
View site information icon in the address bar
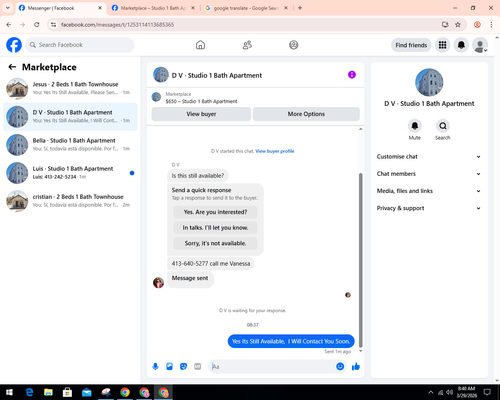pos(54,25)
